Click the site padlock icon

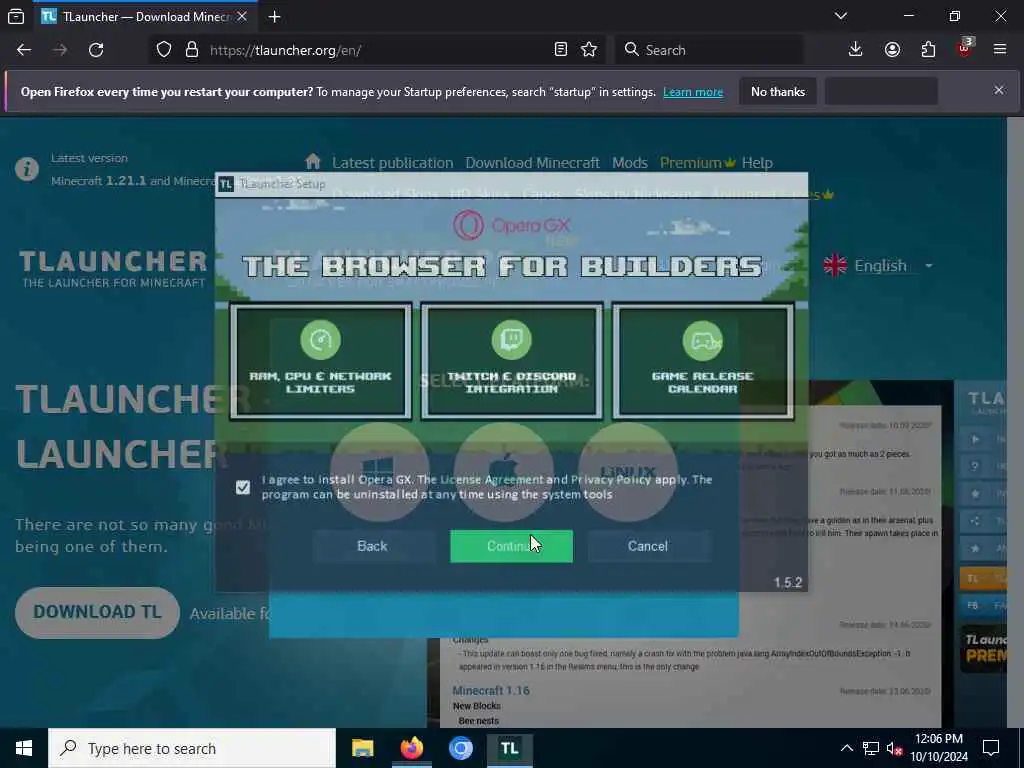coord(191,50)
